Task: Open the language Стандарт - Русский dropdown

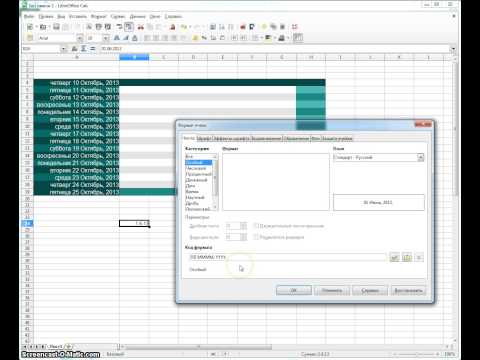Action: 421,157
